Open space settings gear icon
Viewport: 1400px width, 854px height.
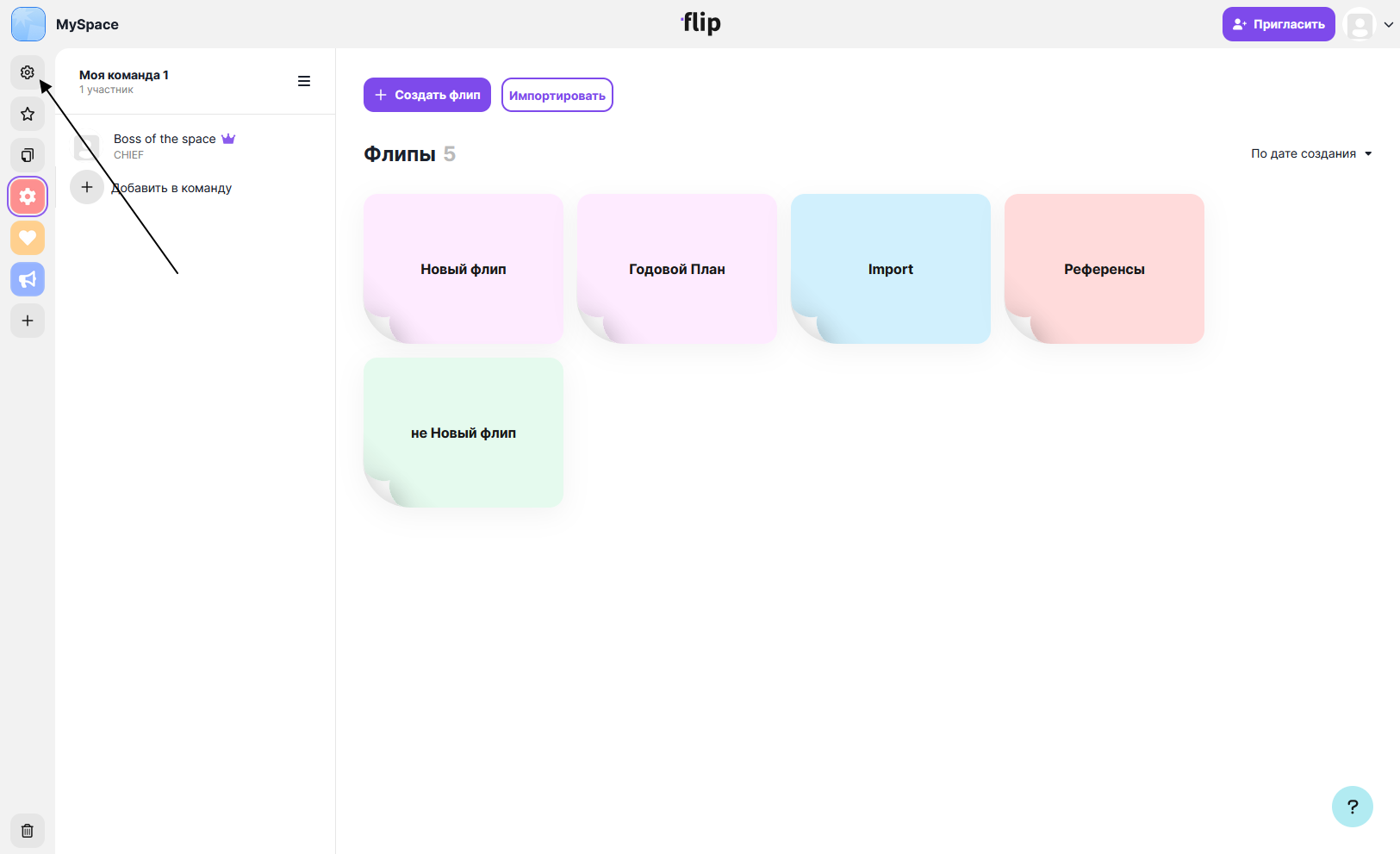click(28, 72)
